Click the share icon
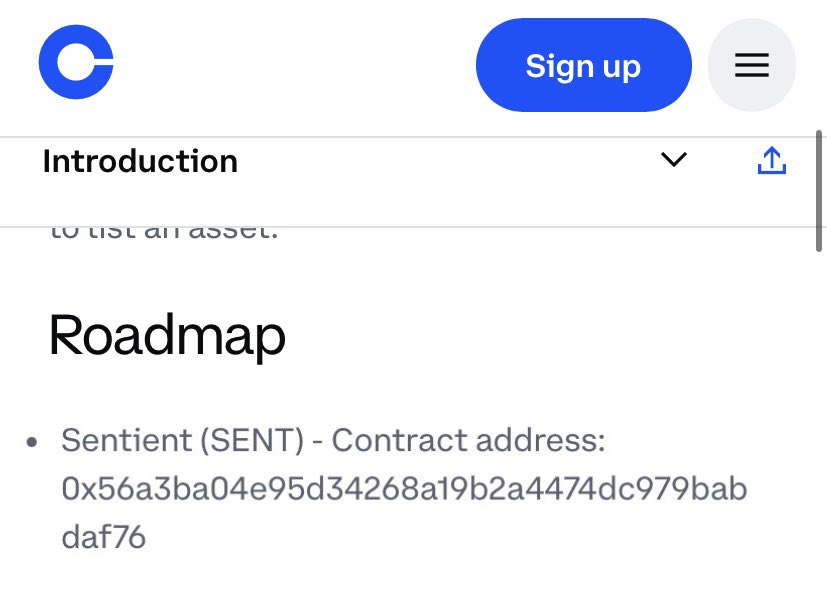Screen dimensions: 827x607 [771, 161]
